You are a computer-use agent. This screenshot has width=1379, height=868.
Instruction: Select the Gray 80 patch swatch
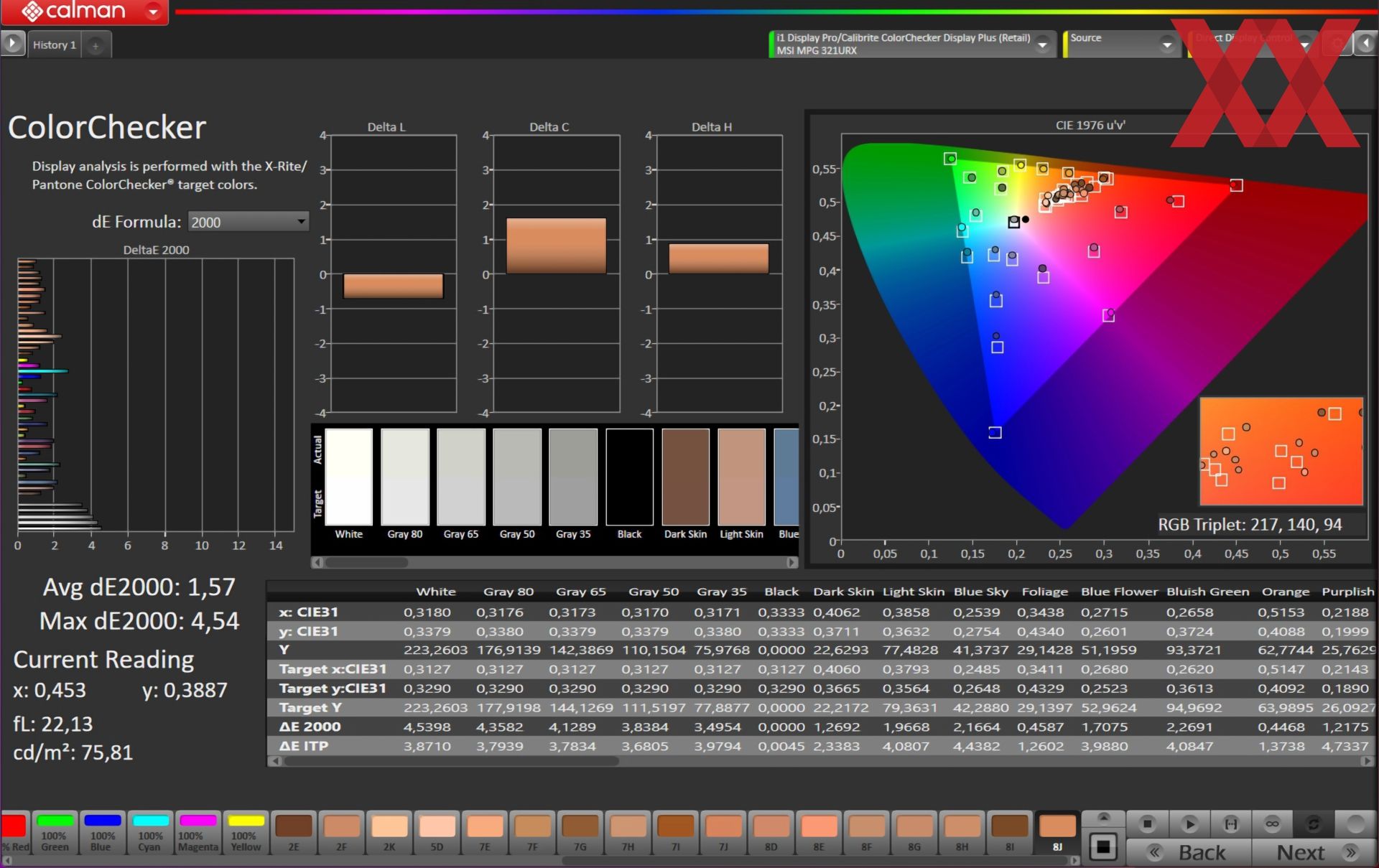click(405, 477)
